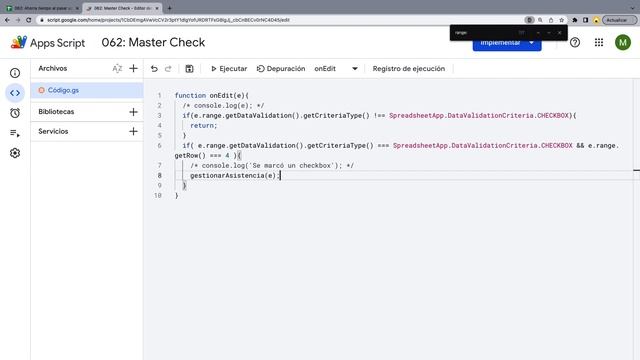640x360 pixels.
Task: Undo the last edit
Action: click(x=154, y=69)
